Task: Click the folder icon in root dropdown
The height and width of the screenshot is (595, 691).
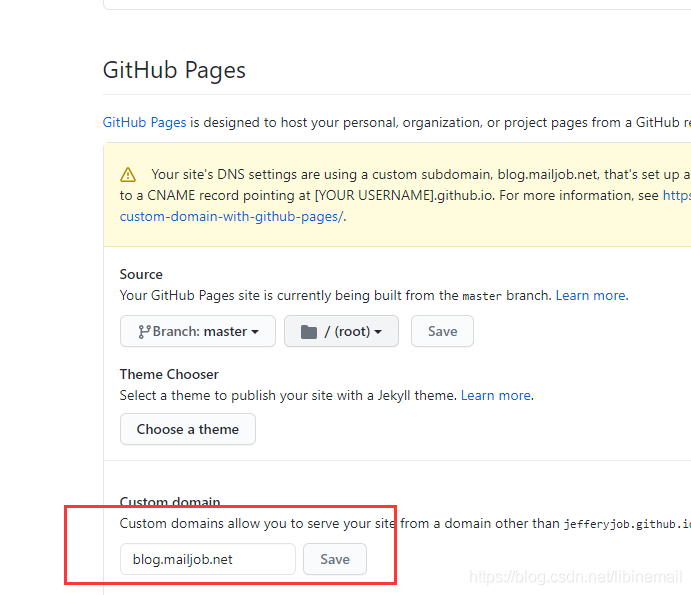Action: pos(308,331)
